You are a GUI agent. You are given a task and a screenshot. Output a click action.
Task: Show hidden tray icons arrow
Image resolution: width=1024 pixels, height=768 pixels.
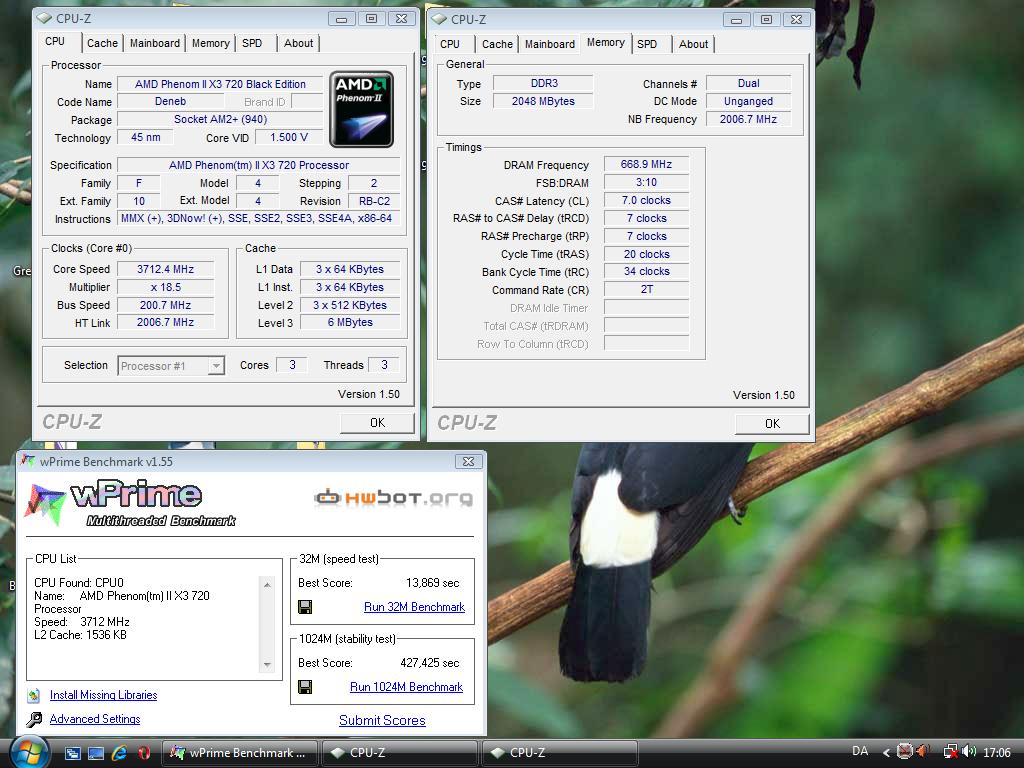[x=886, y=752]
